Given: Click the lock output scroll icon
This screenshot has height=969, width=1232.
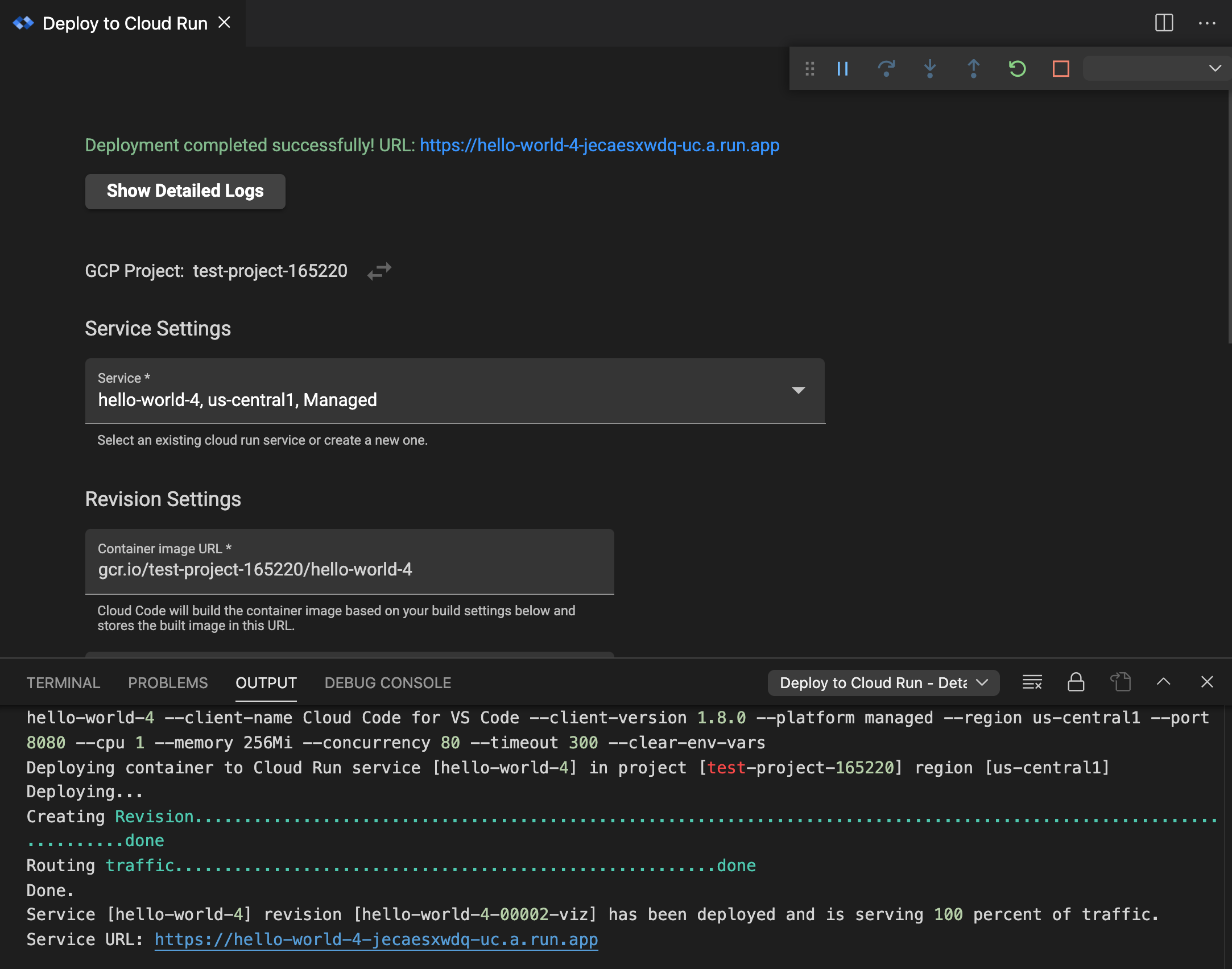Looking at the screenshot, I should pyautogui.click(x=1075, y=683).
